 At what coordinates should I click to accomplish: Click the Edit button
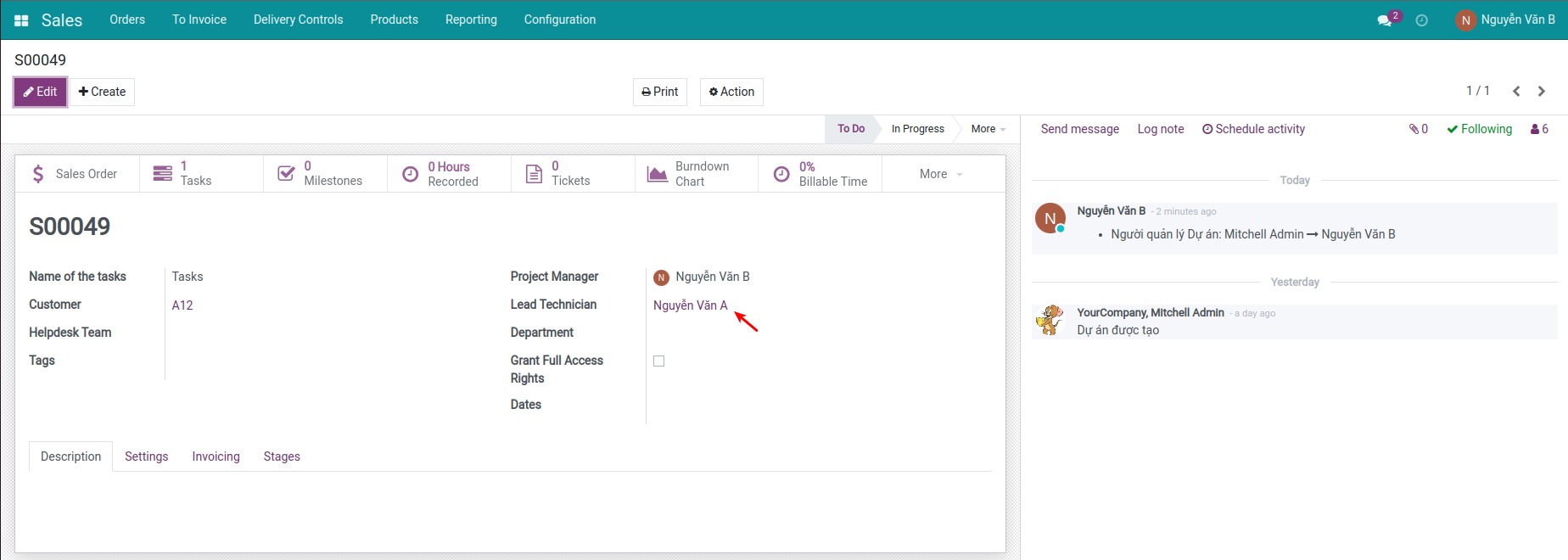coord(40,92)
